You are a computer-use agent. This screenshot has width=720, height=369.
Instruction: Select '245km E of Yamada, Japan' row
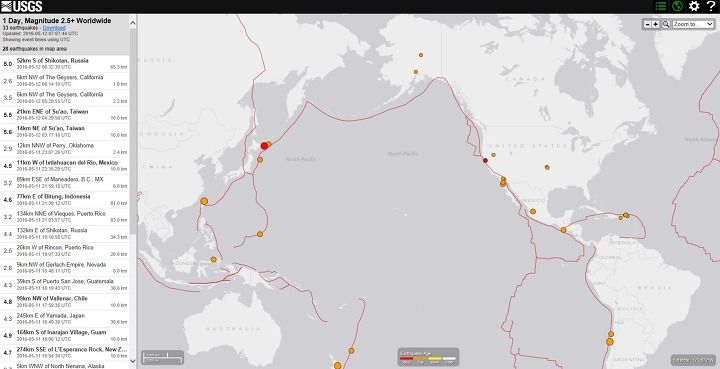(x=65, y=319)
